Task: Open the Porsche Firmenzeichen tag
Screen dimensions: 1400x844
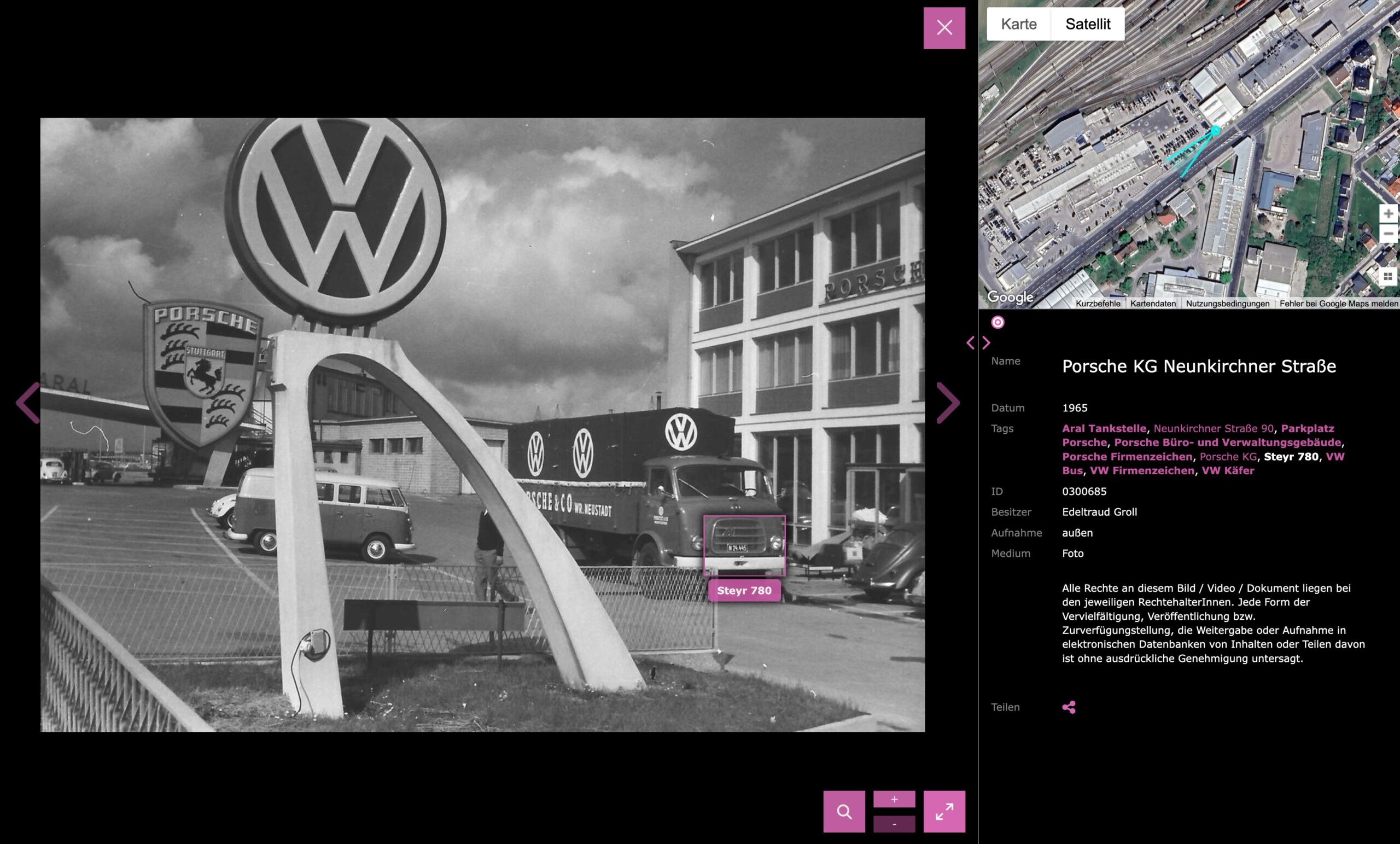Action: click(1127, 456)
